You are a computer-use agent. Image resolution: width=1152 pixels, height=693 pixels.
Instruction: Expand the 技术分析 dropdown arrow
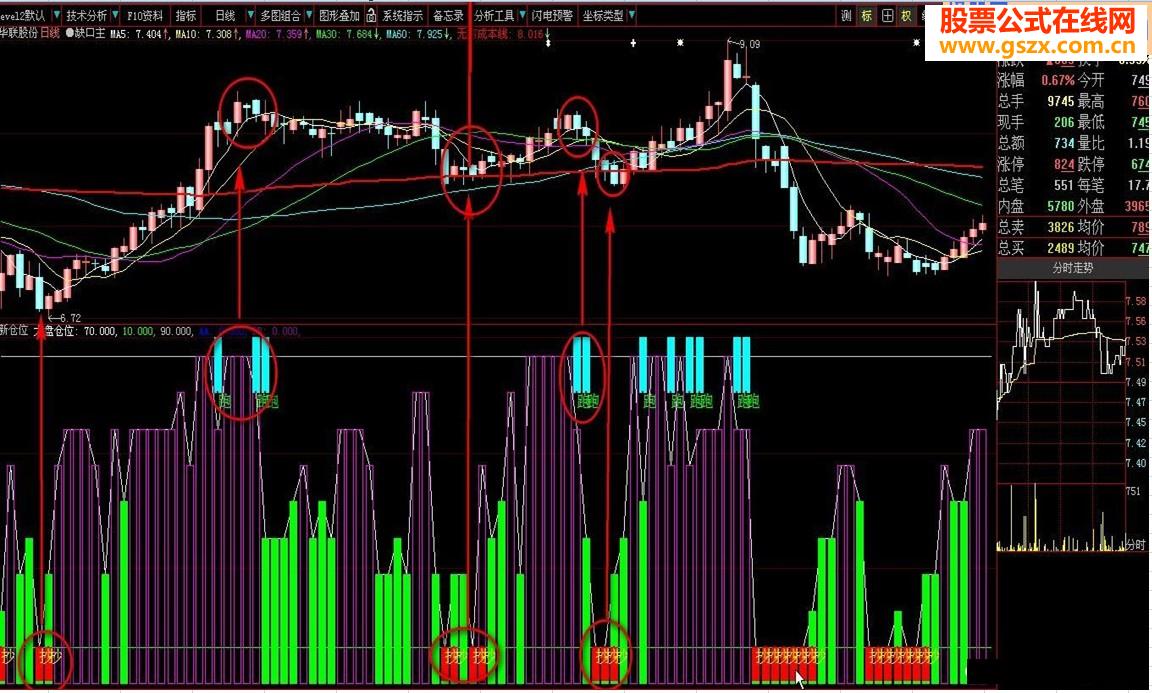pyautogui.click(x=115, y=15)
